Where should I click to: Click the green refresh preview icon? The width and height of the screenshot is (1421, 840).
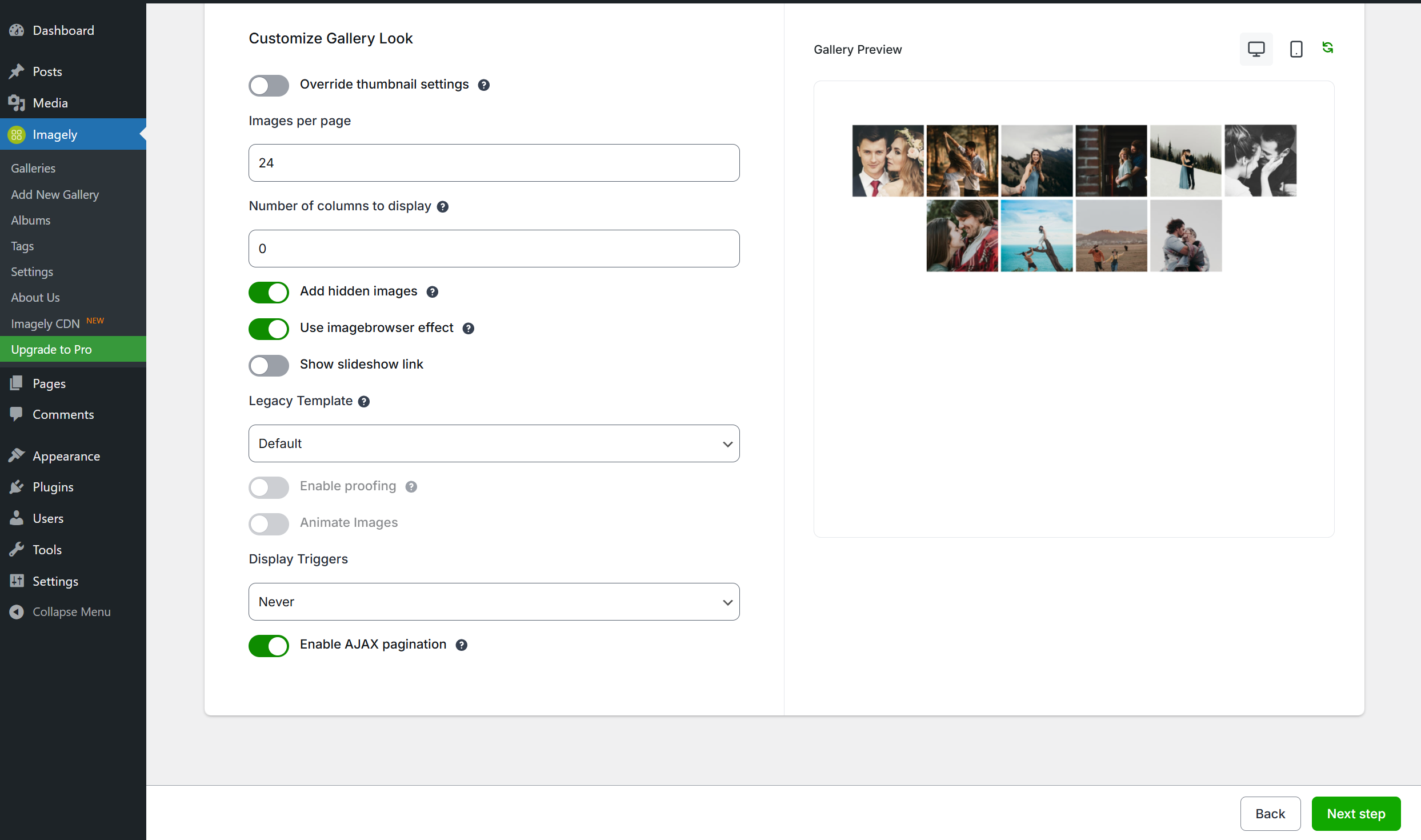coord(1328,48)
